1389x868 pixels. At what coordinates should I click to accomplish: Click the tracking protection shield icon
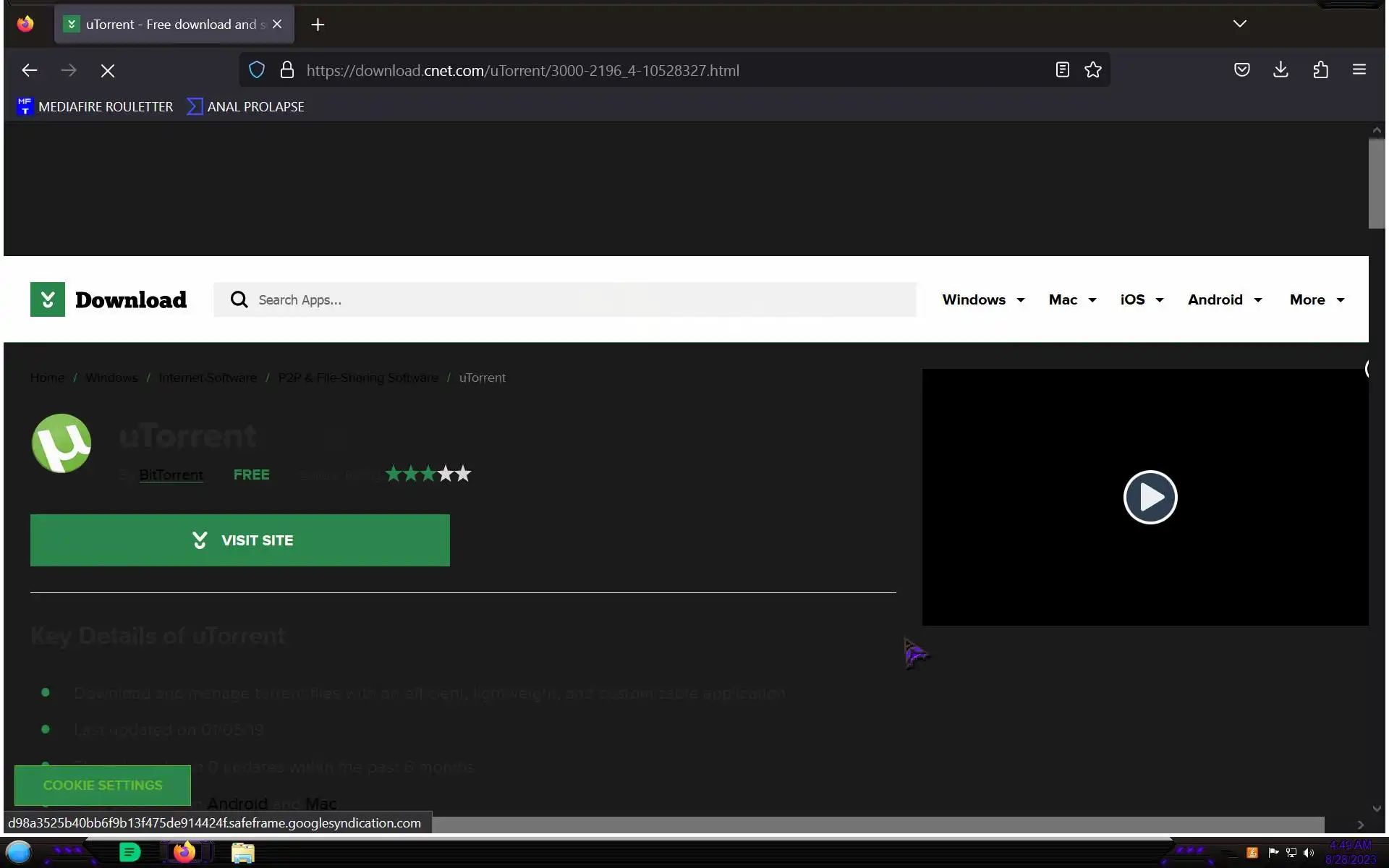[257, 70]
